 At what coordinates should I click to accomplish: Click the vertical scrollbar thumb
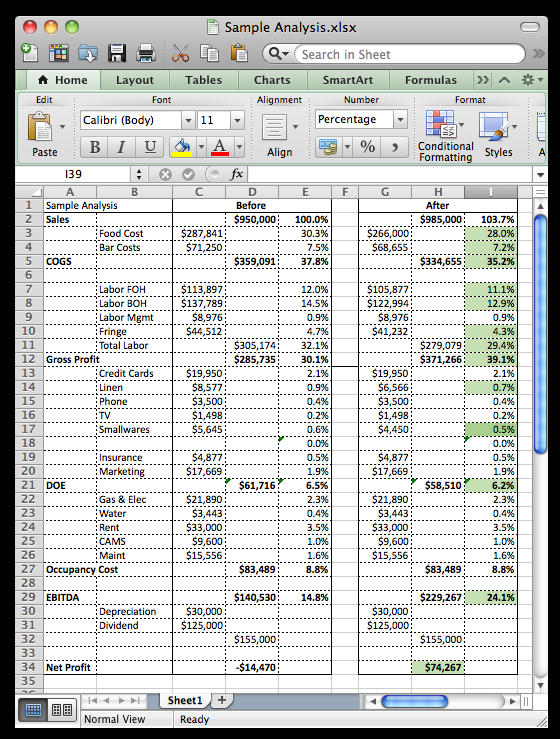pos(540,334)
